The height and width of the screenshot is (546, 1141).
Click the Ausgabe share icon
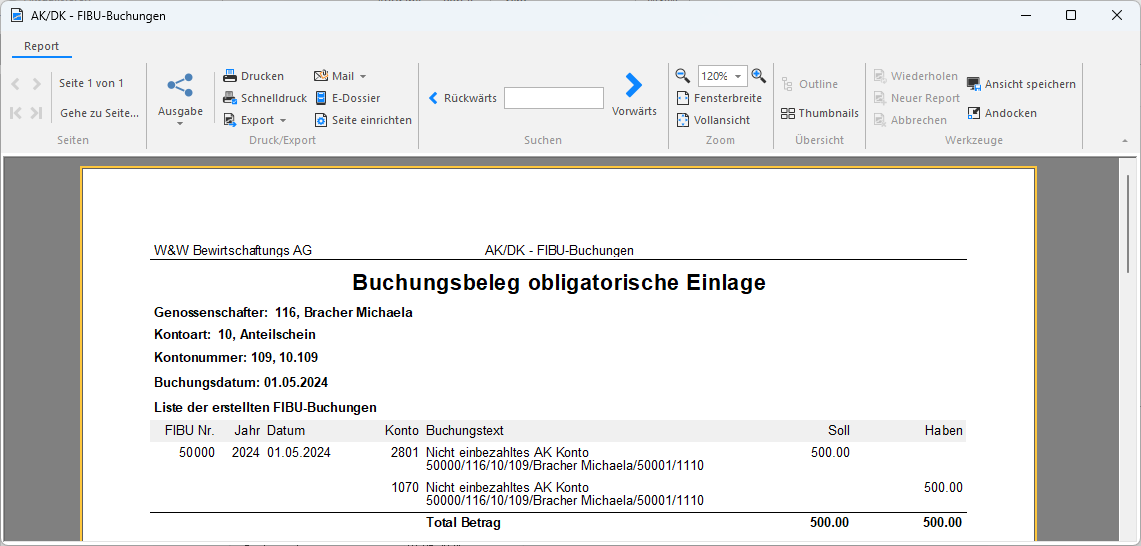[180, 84]
